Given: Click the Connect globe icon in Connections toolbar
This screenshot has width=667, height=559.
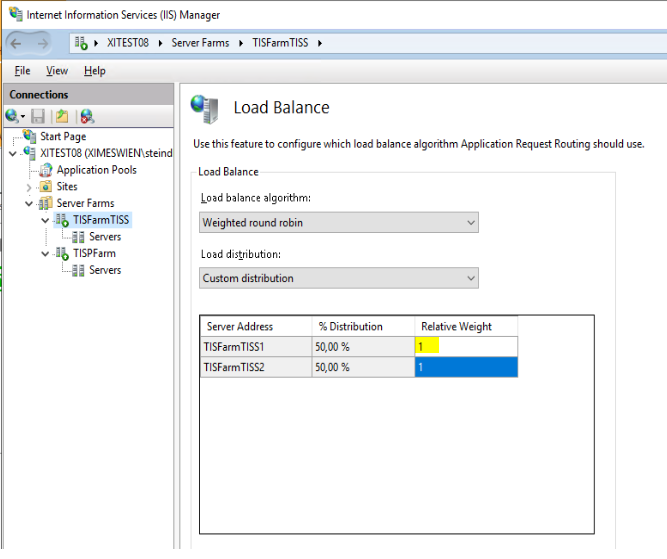Looking at the screenshot, I should 12,116.
